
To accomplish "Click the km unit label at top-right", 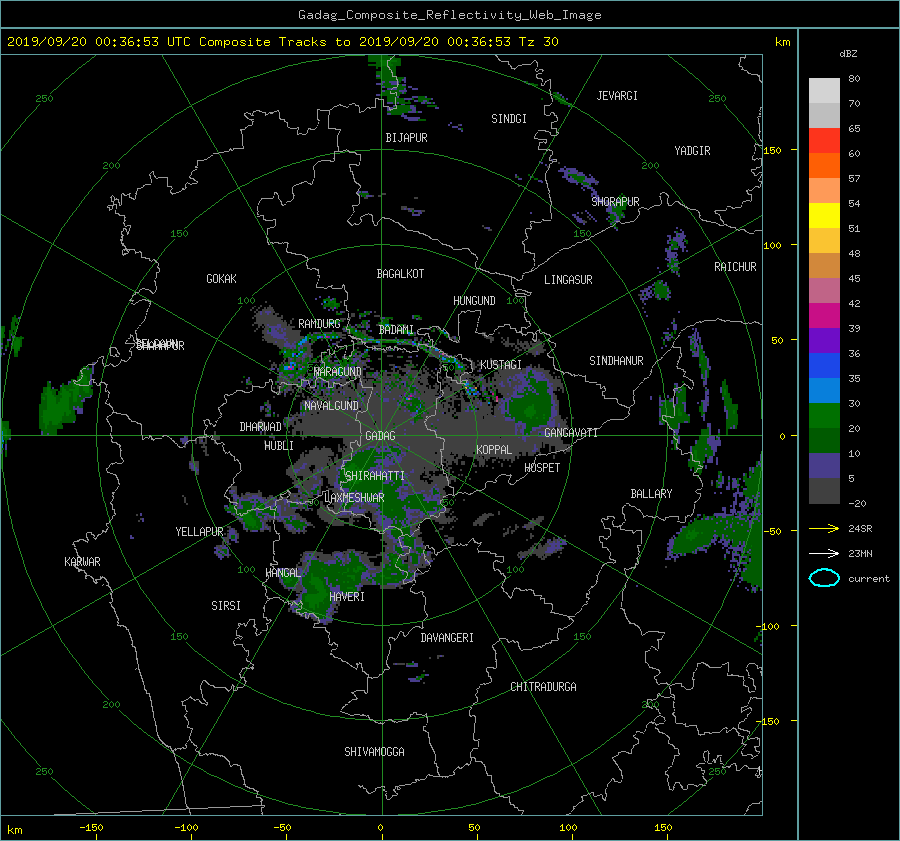I will (x=782, y=42).
